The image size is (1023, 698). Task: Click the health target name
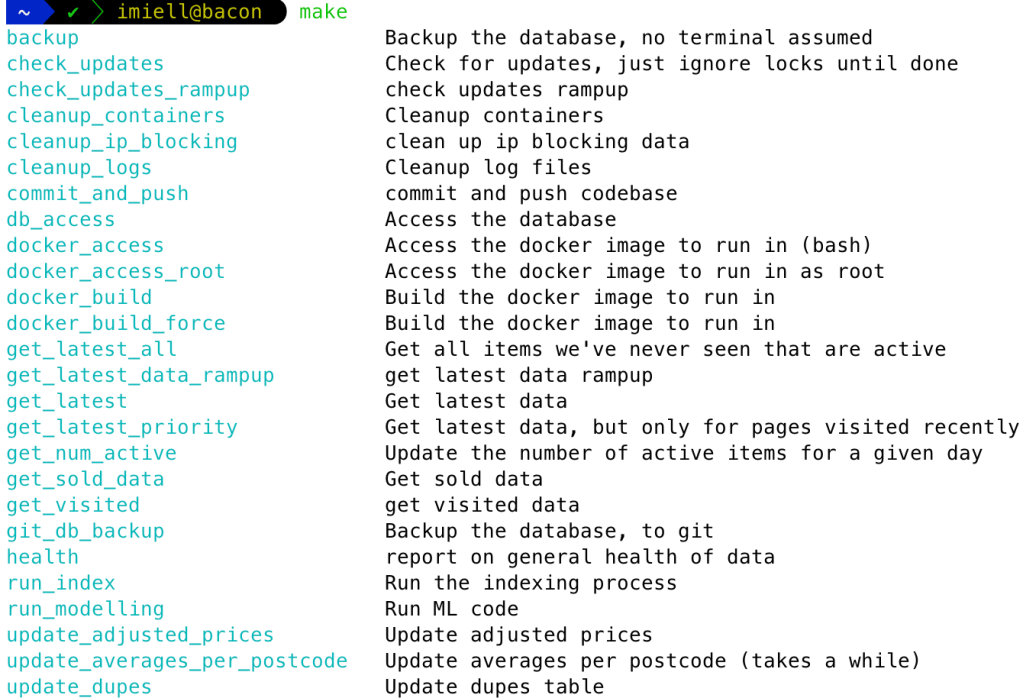coord(42,557)
